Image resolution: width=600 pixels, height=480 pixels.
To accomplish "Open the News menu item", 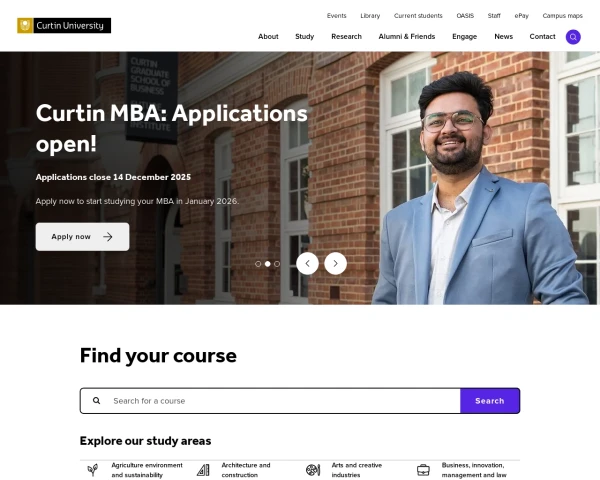I will [503, 36].
